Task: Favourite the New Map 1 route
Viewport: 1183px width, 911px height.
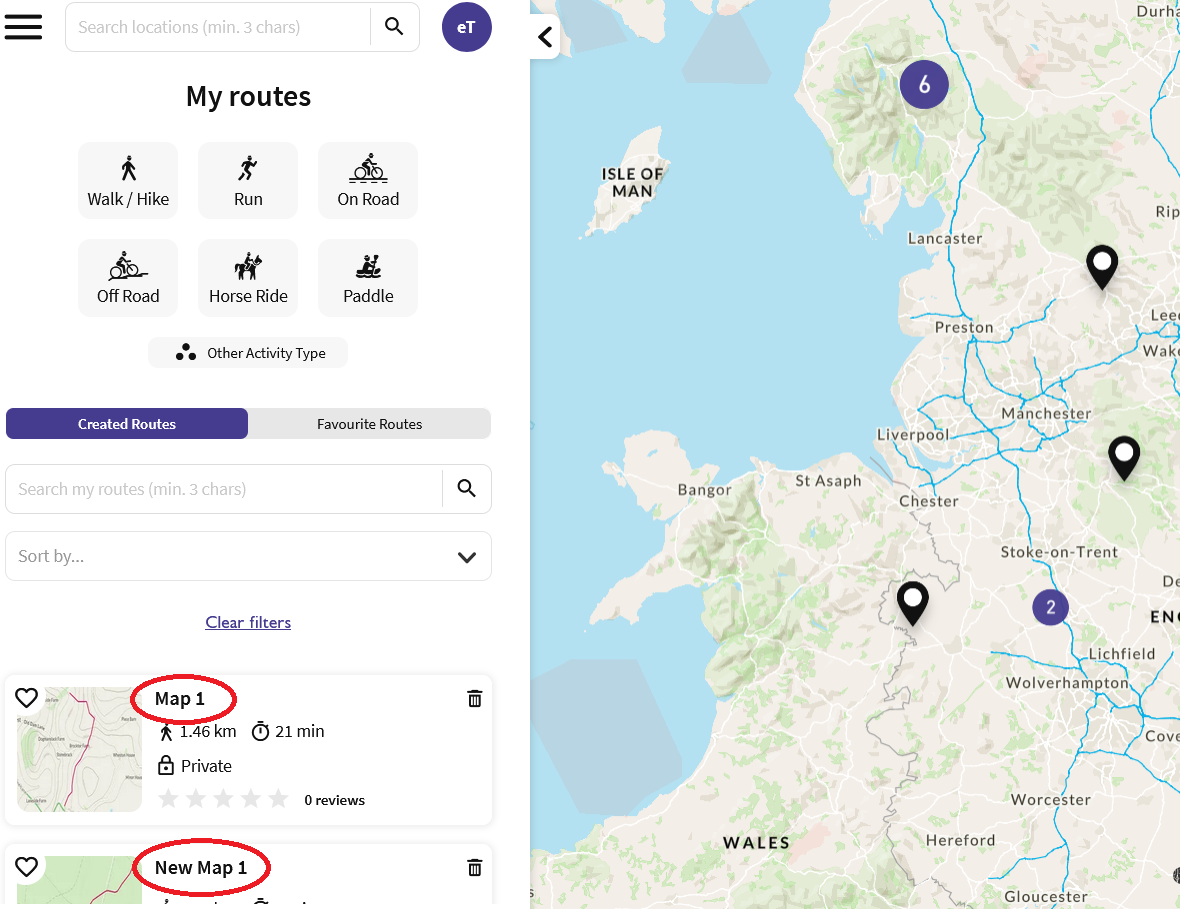Action: [x=27, y=867]
